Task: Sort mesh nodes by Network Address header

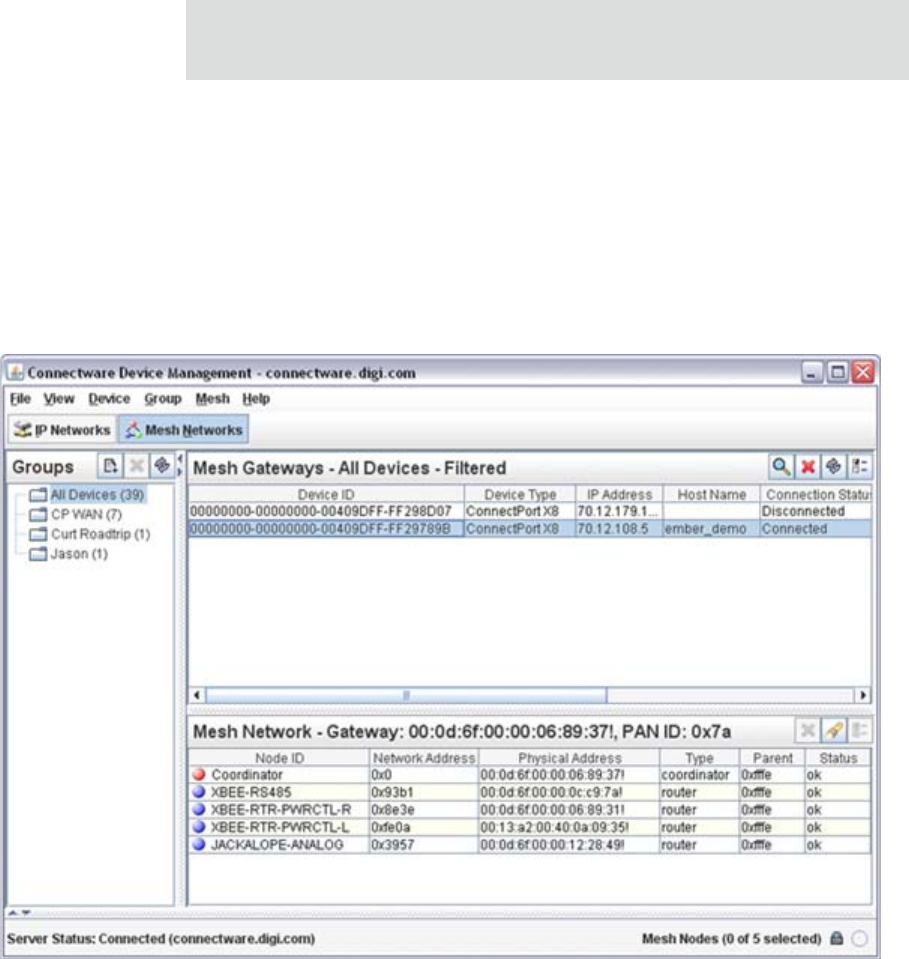Action: [424, 758]
